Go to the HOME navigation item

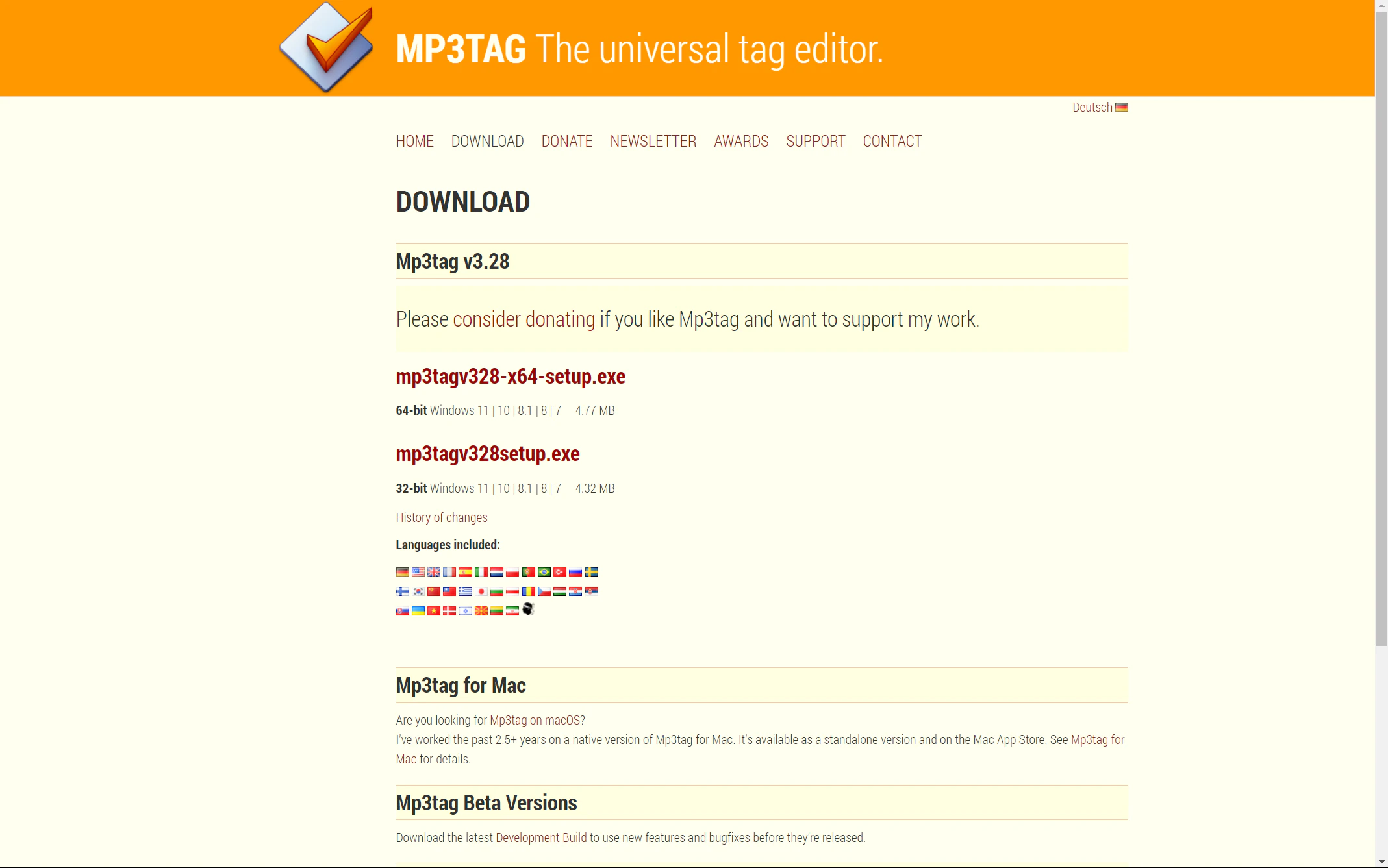(x=414, y=141)
